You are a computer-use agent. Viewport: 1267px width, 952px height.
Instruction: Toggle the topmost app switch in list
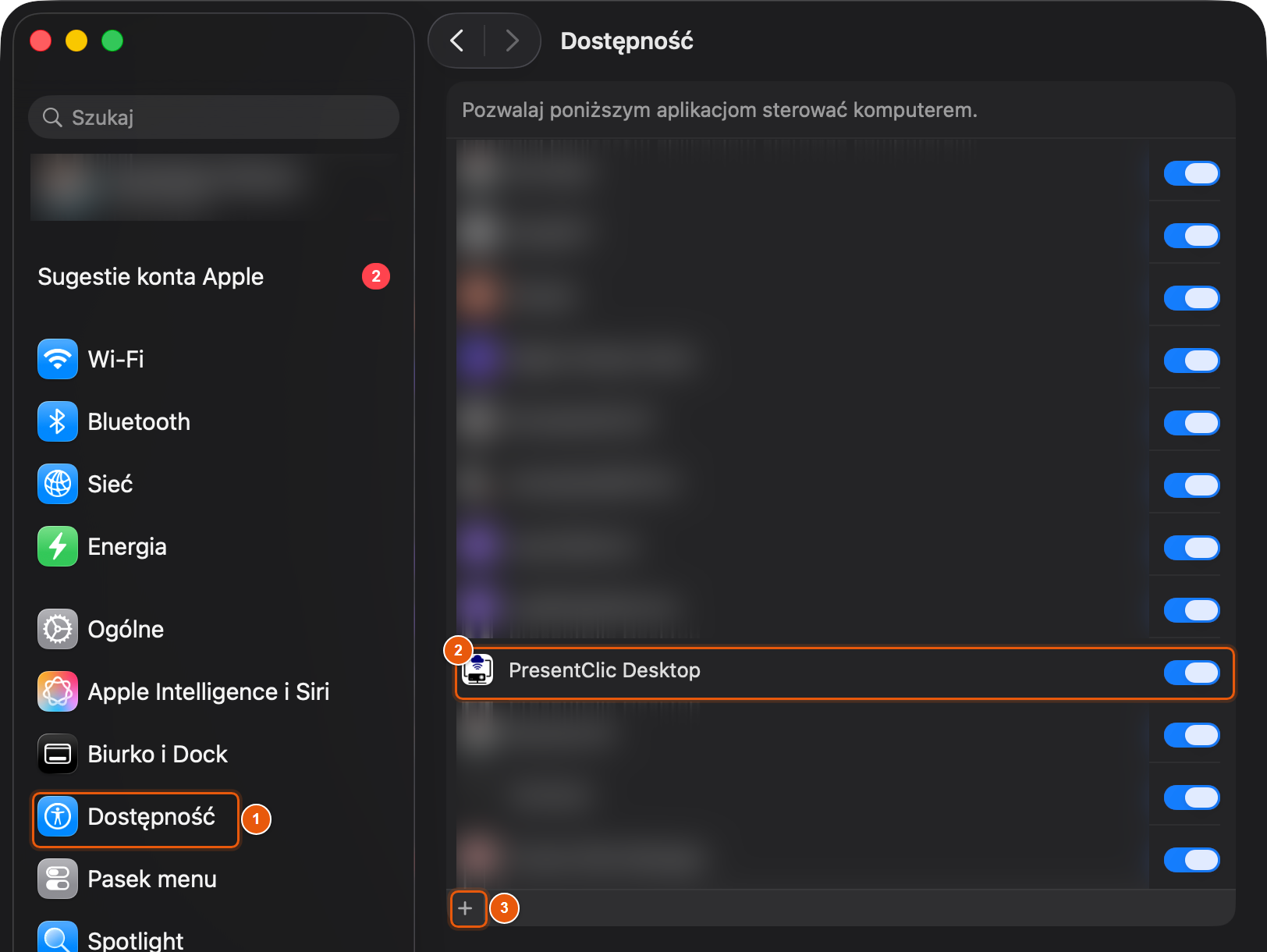pyautogui.click(x=1191, y=173)
